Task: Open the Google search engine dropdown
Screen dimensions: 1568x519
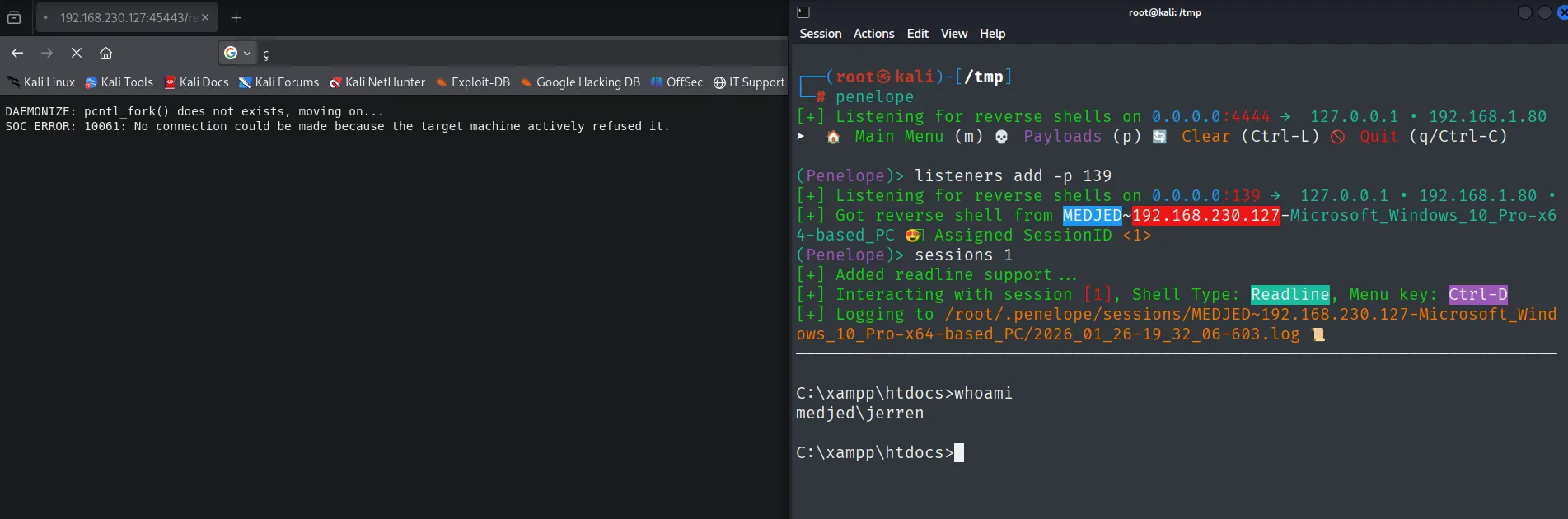Action: (237, 53)
